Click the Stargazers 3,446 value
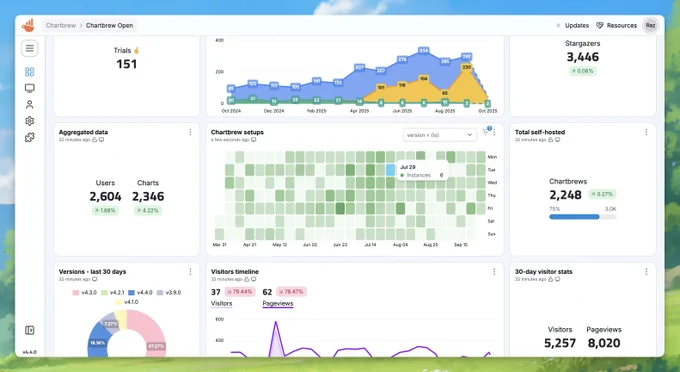This screenshot has width=680, height=372. click(x=582, y=57)
